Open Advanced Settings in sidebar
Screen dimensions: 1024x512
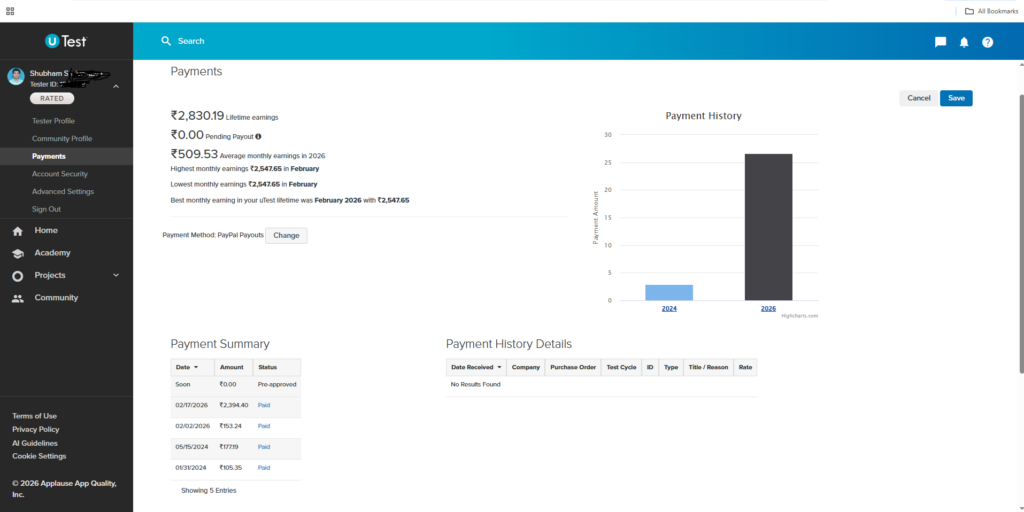click(63, 191)
